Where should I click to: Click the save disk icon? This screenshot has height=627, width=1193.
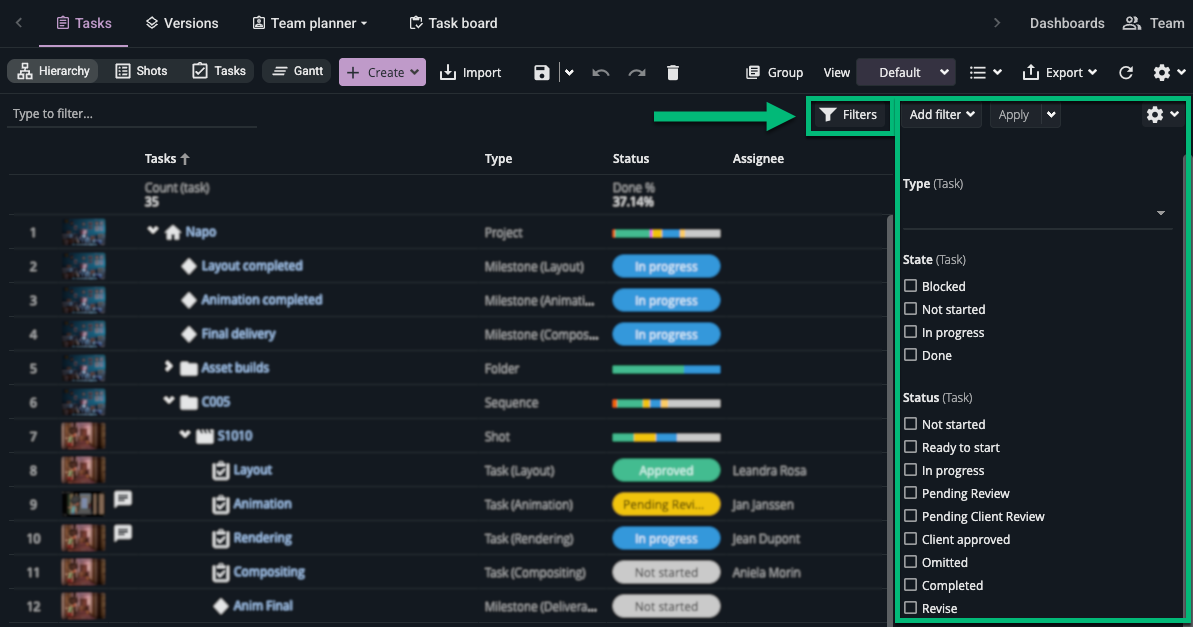coord(541,72)
